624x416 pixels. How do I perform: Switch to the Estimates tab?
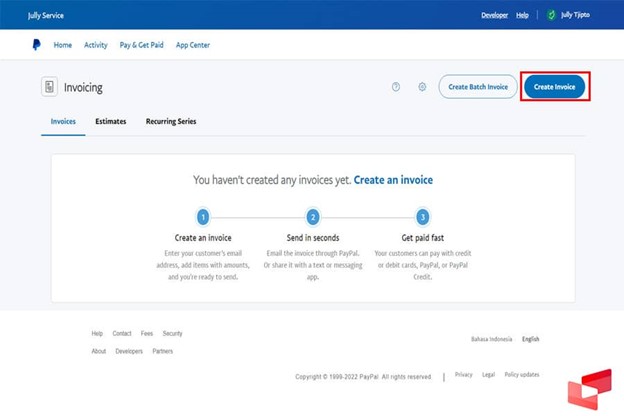pos(110,121)
